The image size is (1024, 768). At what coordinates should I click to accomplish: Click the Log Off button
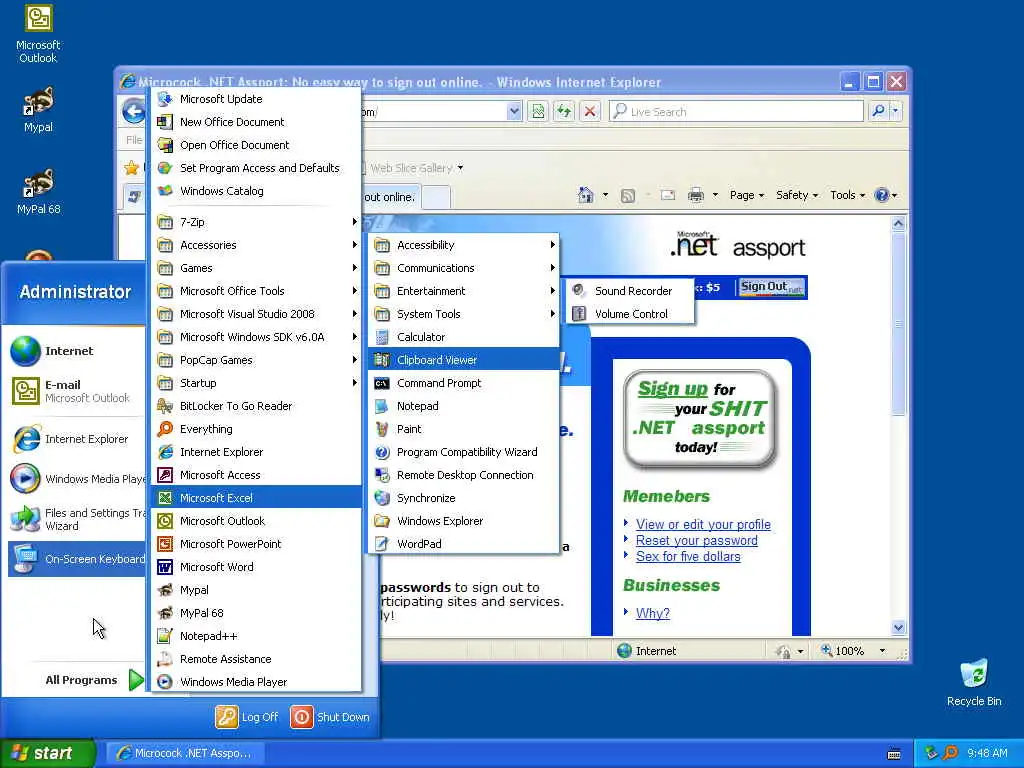pyautogui.click(x=248, y=717)
